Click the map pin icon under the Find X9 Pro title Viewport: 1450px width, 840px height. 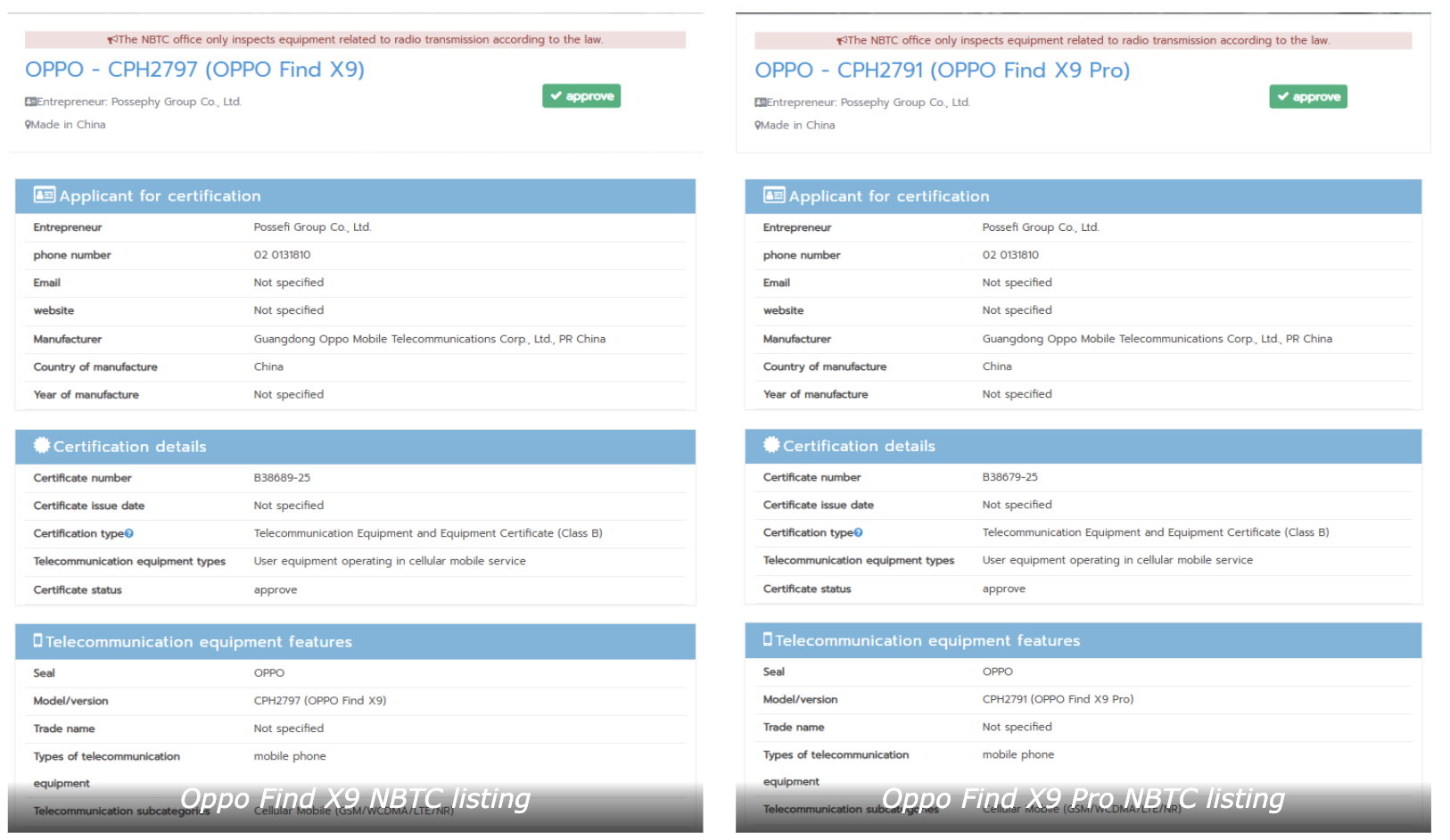point(757,126)
